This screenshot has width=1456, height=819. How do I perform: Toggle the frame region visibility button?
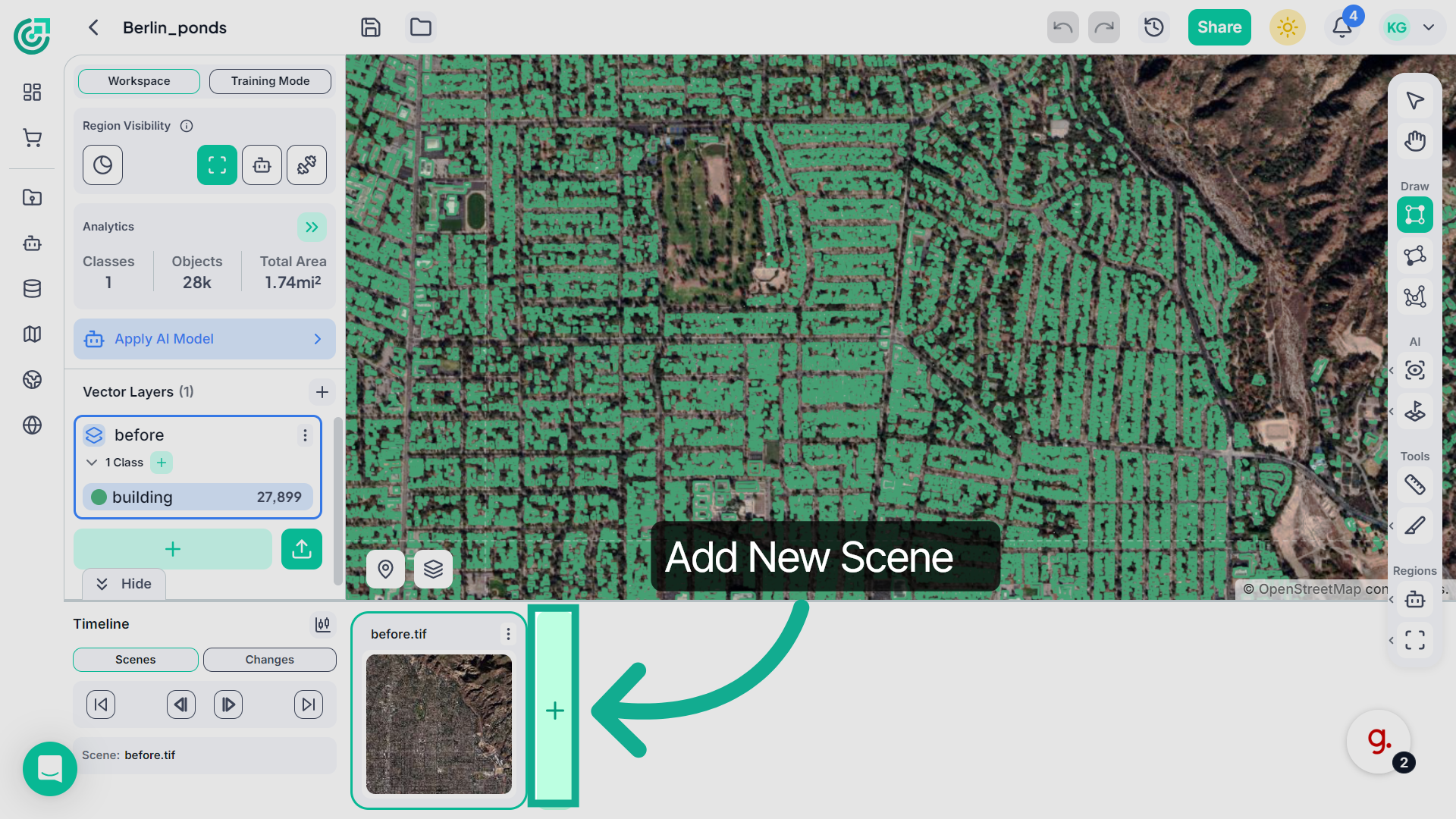[x=217, y=165]
